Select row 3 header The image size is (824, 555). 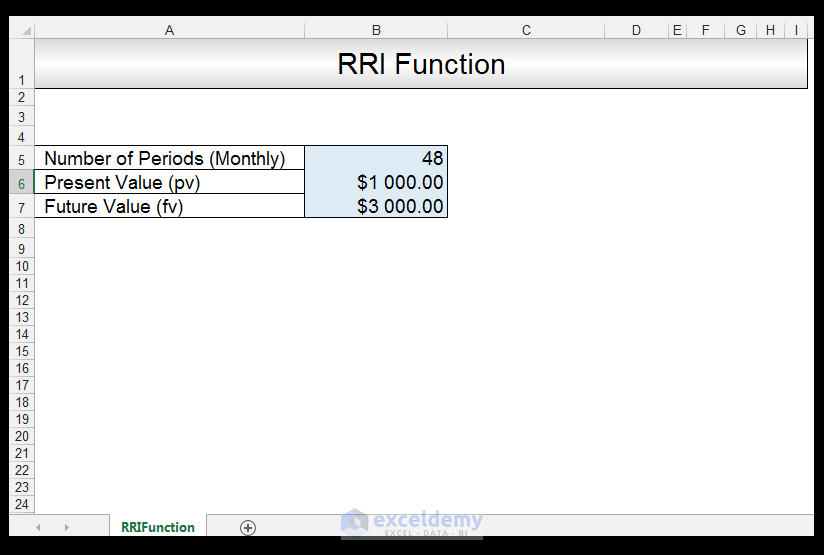pyautogui.click(x=22, y=117)
